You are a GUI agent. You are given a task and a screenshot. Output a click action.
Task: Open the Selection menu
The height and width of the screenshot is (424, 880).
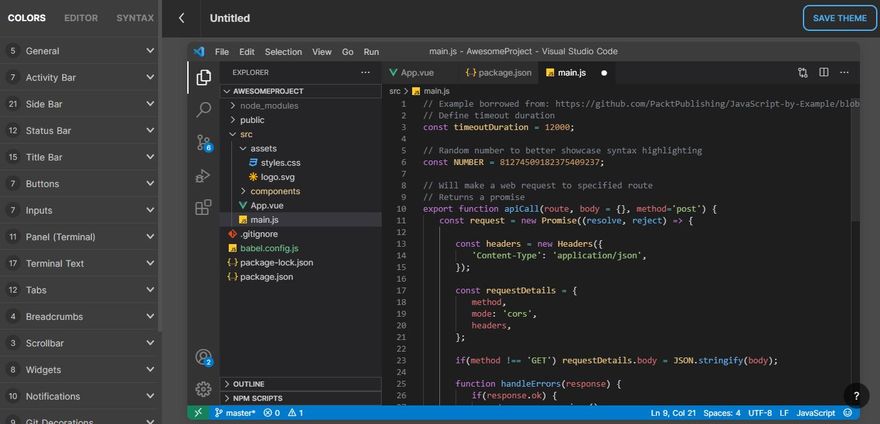coord(283,51)
